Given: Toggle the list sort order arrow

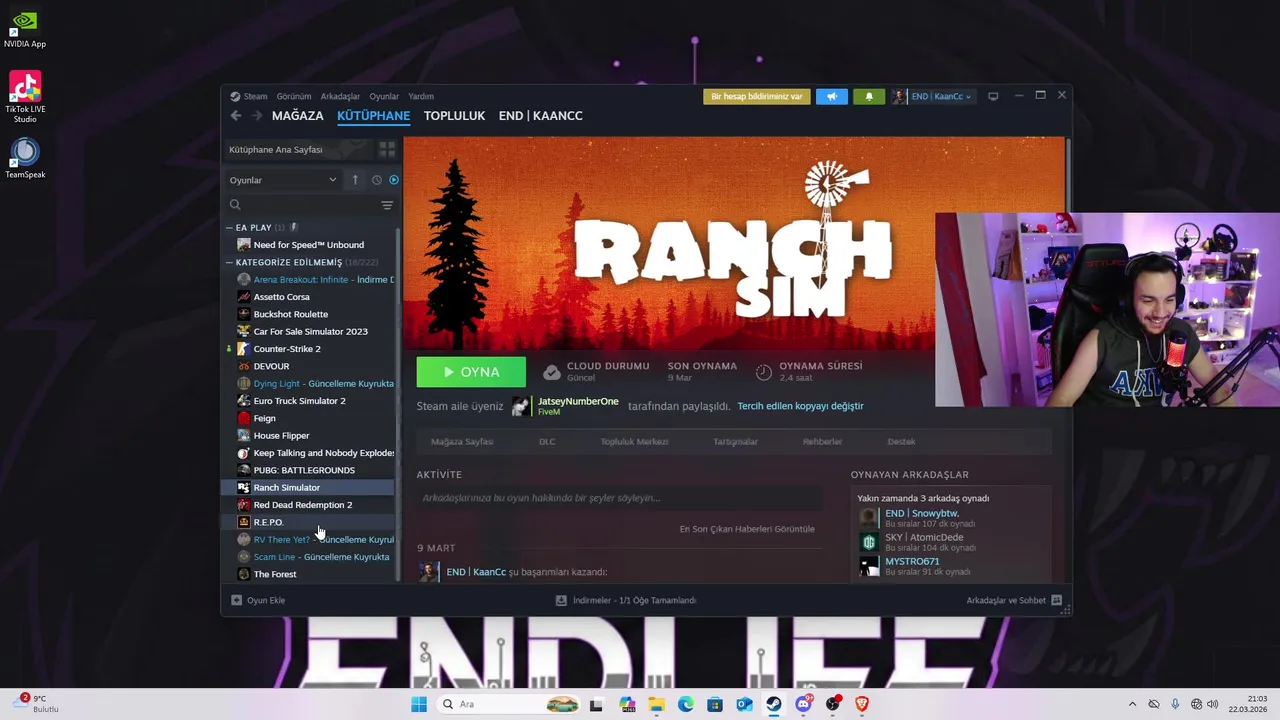Looking at the screenshot, I should click(x=355, y=180).
